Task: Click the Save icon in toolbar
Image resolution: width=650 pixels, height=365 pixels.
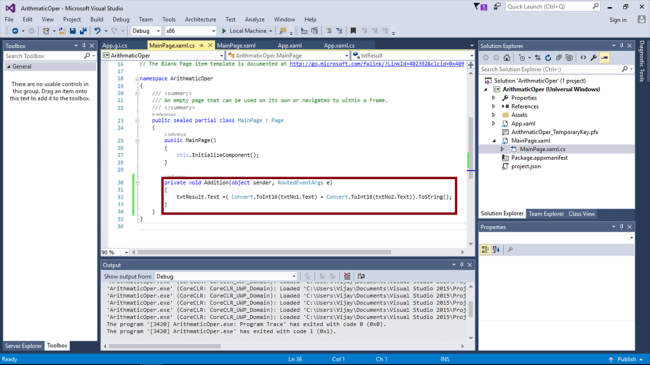Action: point(73,31)
